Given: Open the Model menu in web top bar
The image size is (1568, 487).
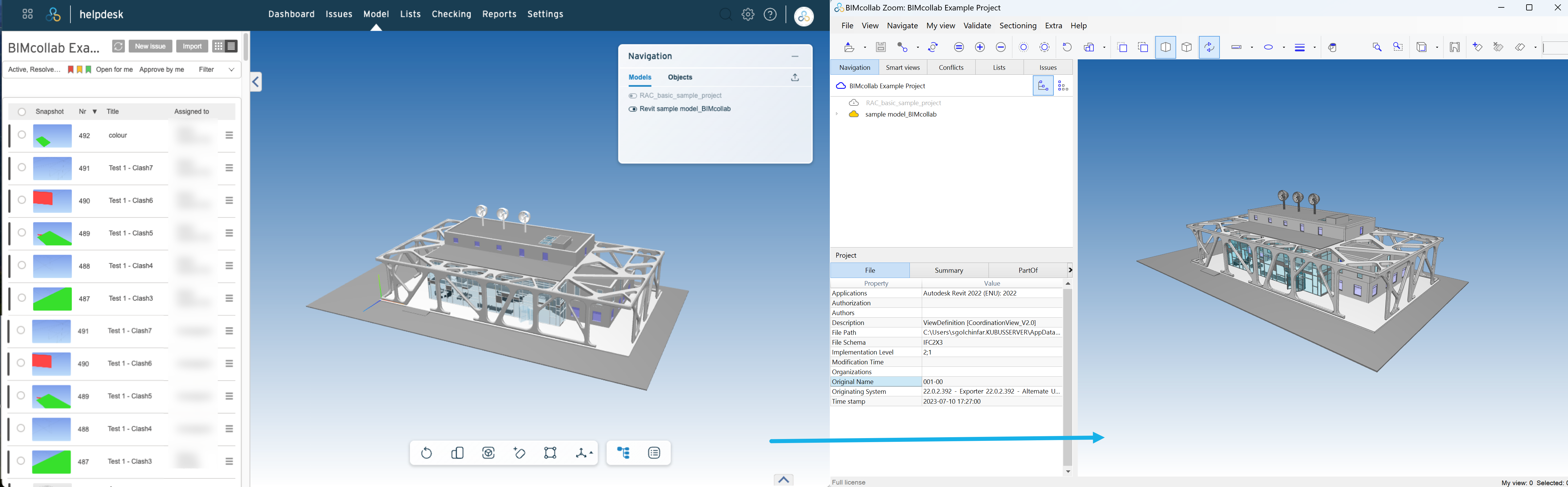Looking at the screenshot, I should tap(376, 15).
